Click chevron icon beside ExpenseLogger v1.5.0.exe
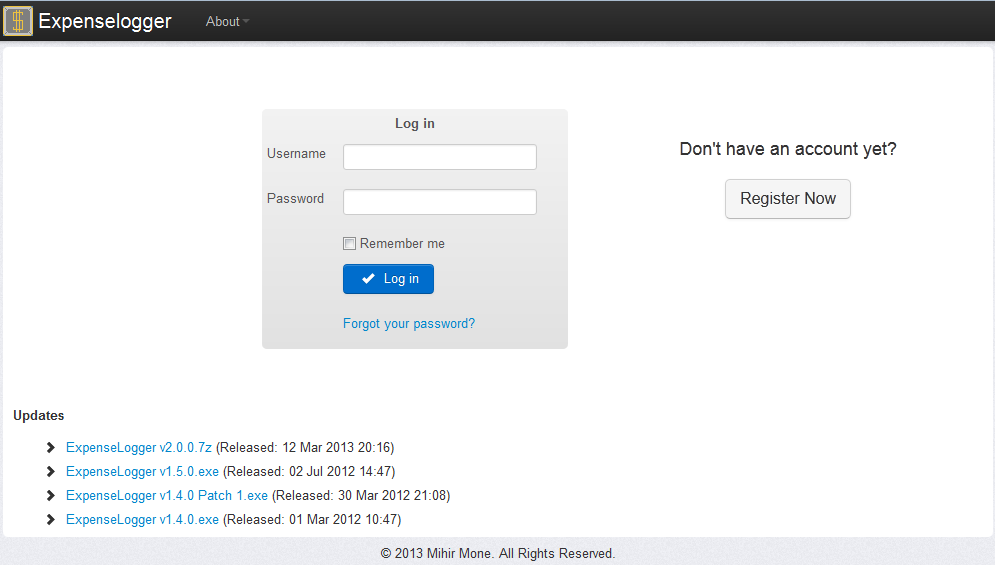Screen dimensions: 995x565 click(51, 472)
